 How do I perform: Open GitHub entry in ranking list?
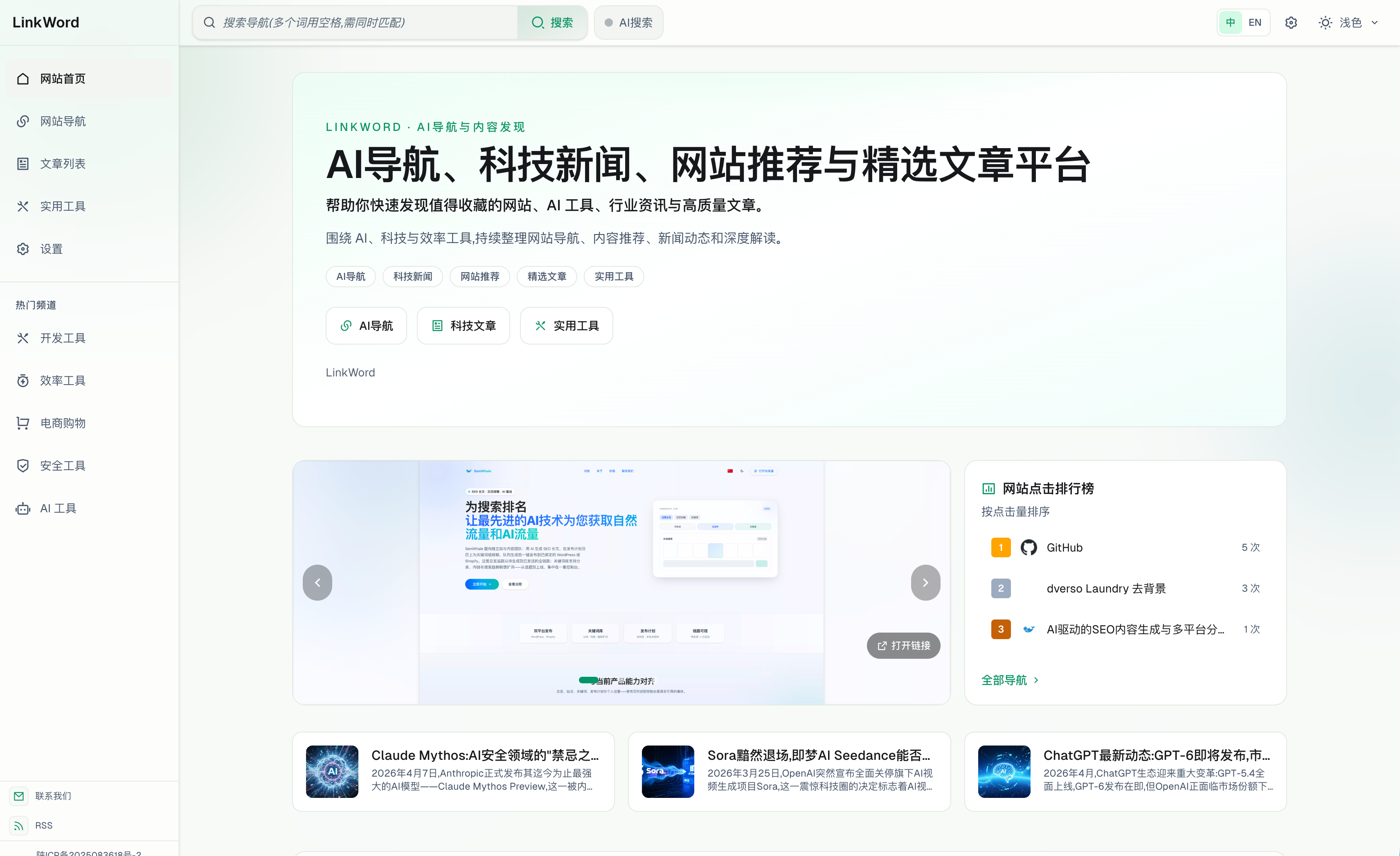coord(1125,547)
